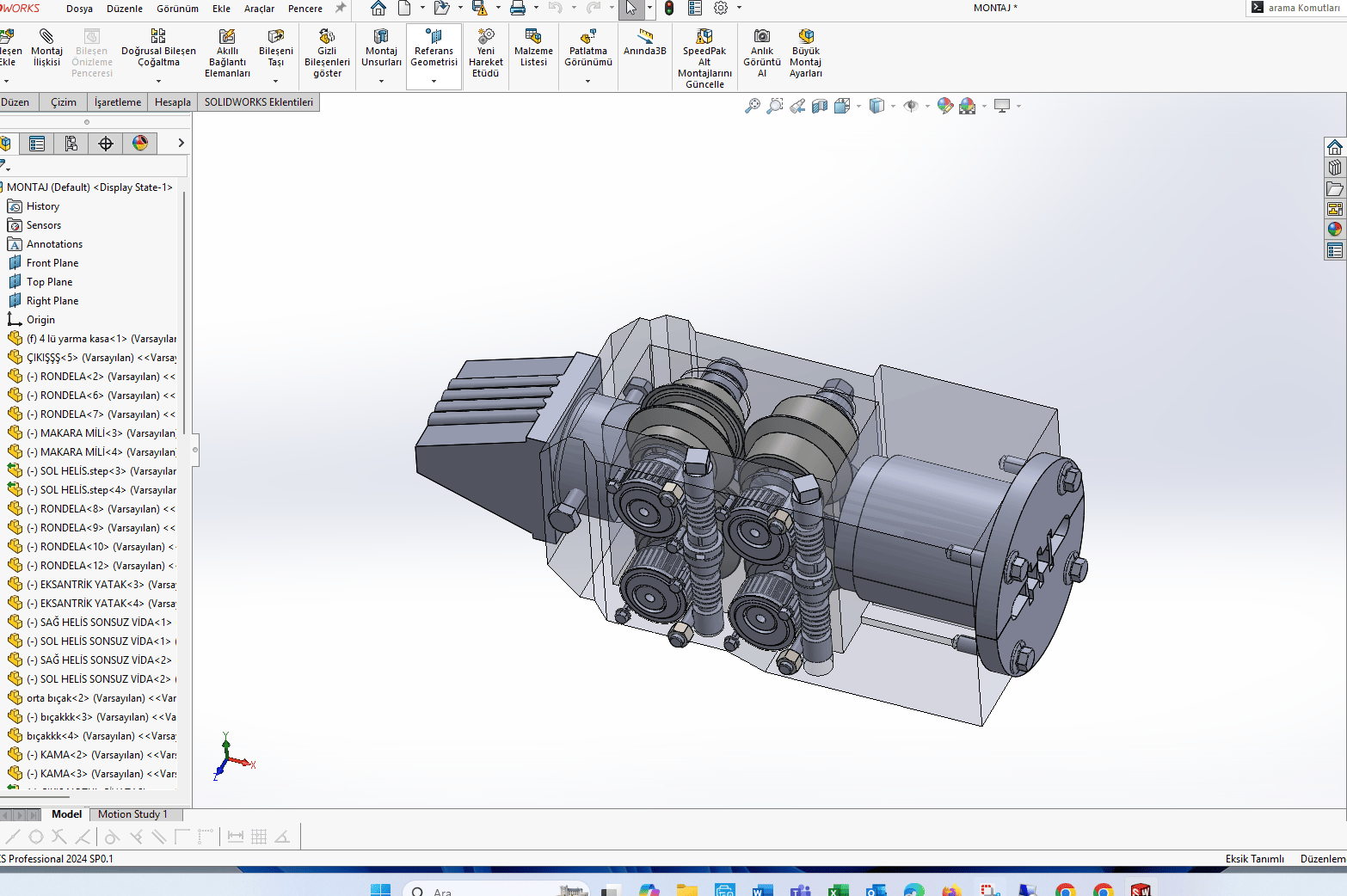Image resolution: width=1347 pixels, height=896 pixels.
Task: Expand the Patlatma Görünümü dropdown arrow
Action: pyautogui.click(x=587, y=82)
